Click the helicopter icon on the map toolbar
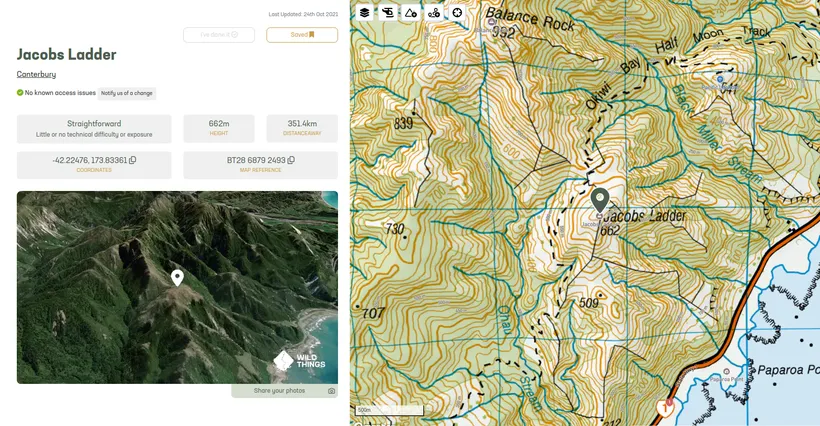The height and width of the screenshot is (426, 820). (388, 13)
